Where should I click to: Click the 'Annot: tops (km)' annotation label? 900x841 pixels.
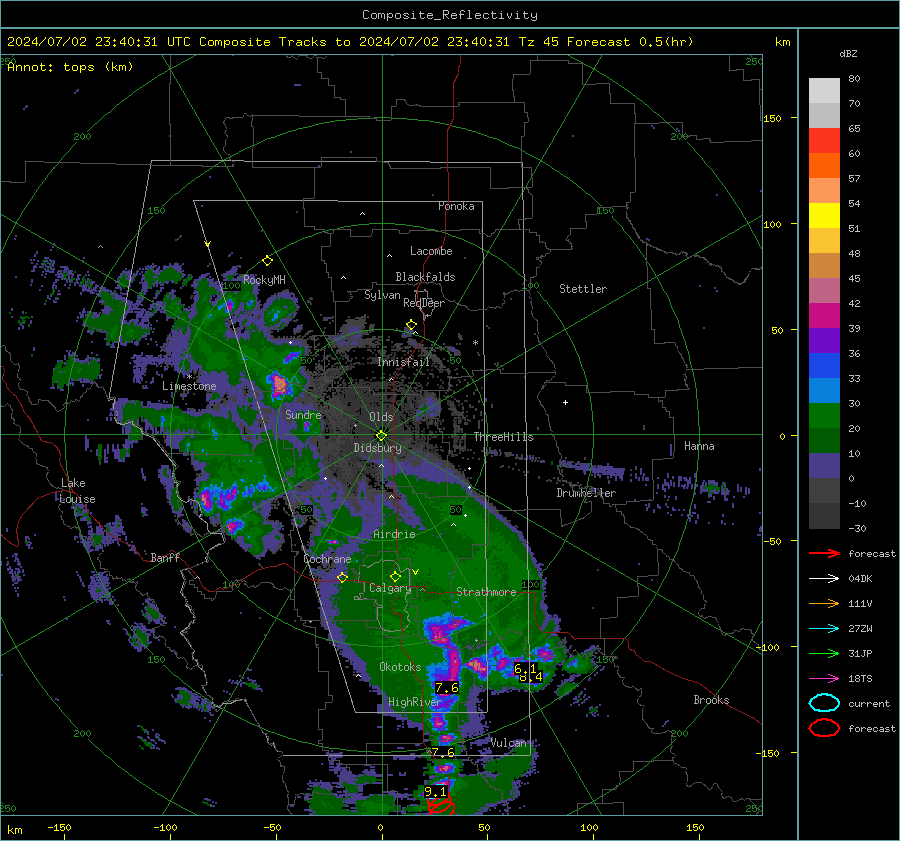(x=70, y=67)
